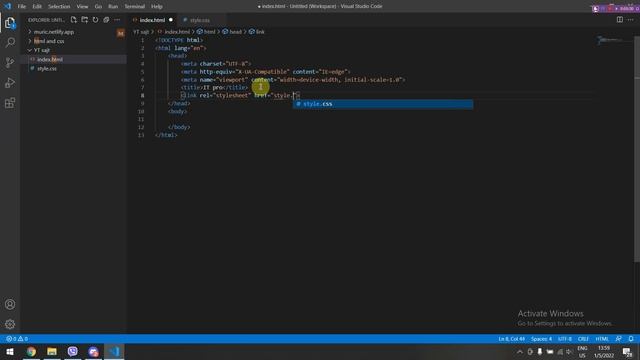
Task: Open the Terminal menu
Action: coord(135,7)
